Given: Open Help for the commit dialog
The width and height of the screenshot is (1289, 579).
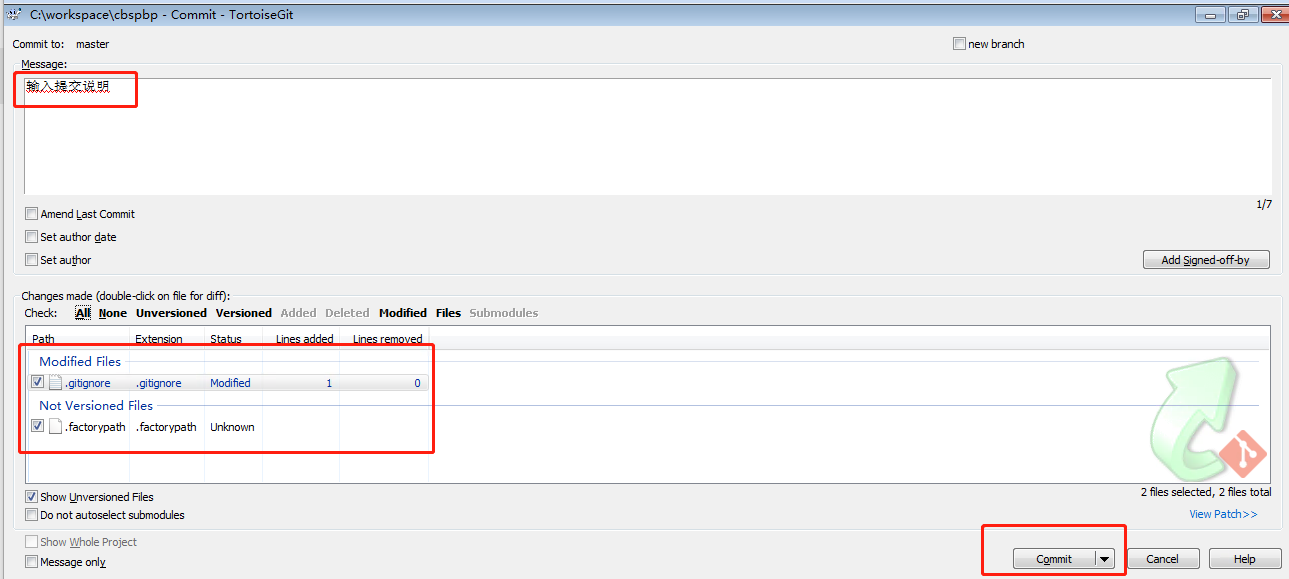Looking at the screenshot, I should [x=1245, y=559].
